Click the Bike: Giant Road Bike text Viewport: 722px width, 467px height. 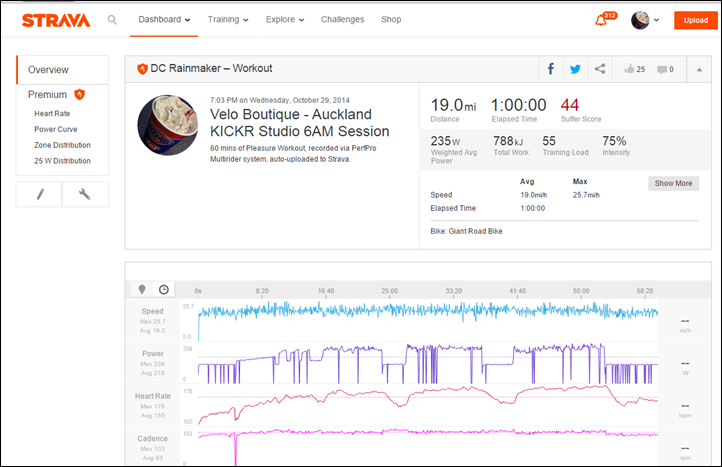click(x=466, y=231)
